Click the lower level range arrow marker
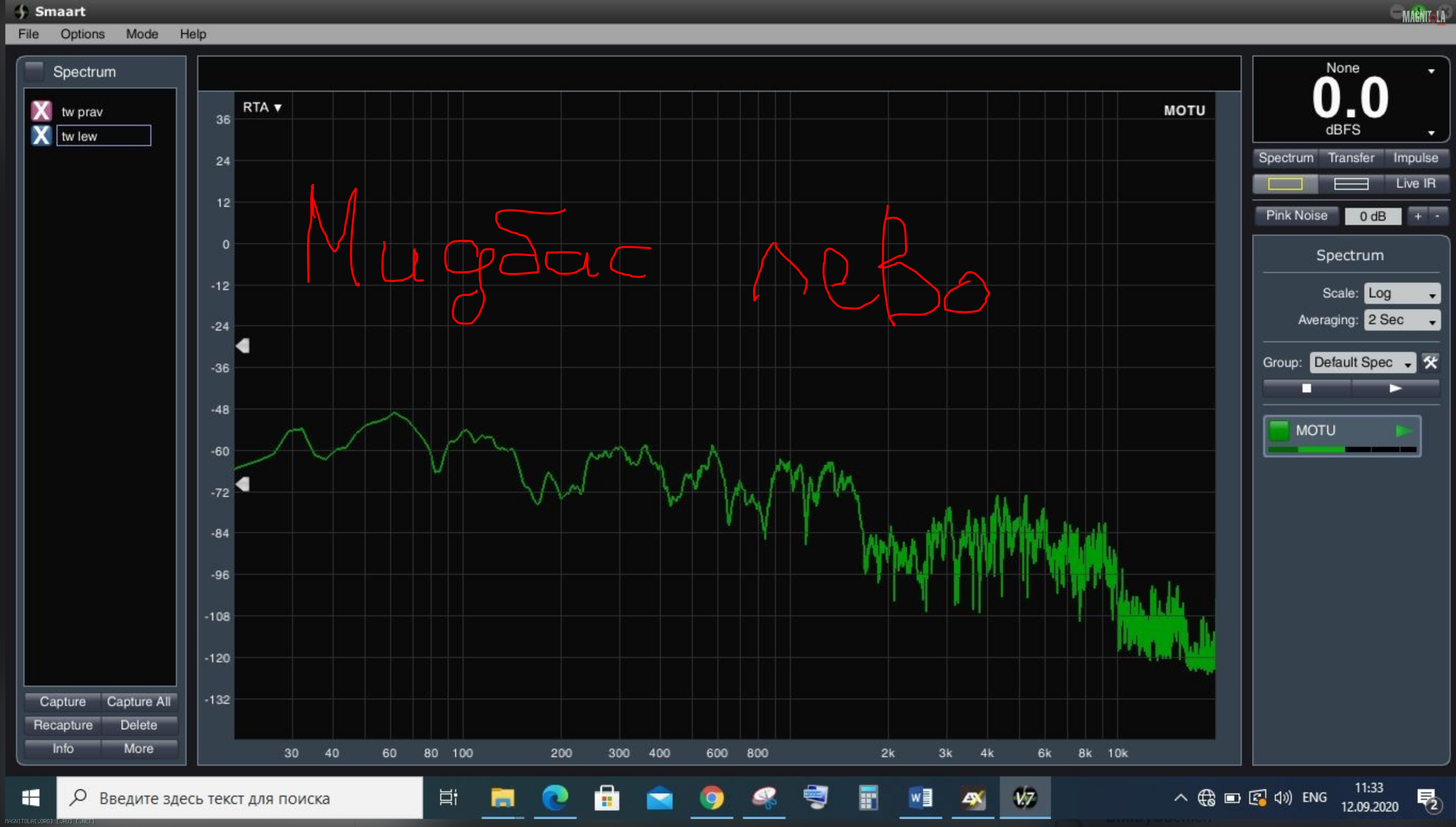The height and width of the screenshot is (827, 1456). [x=243, y=484]
